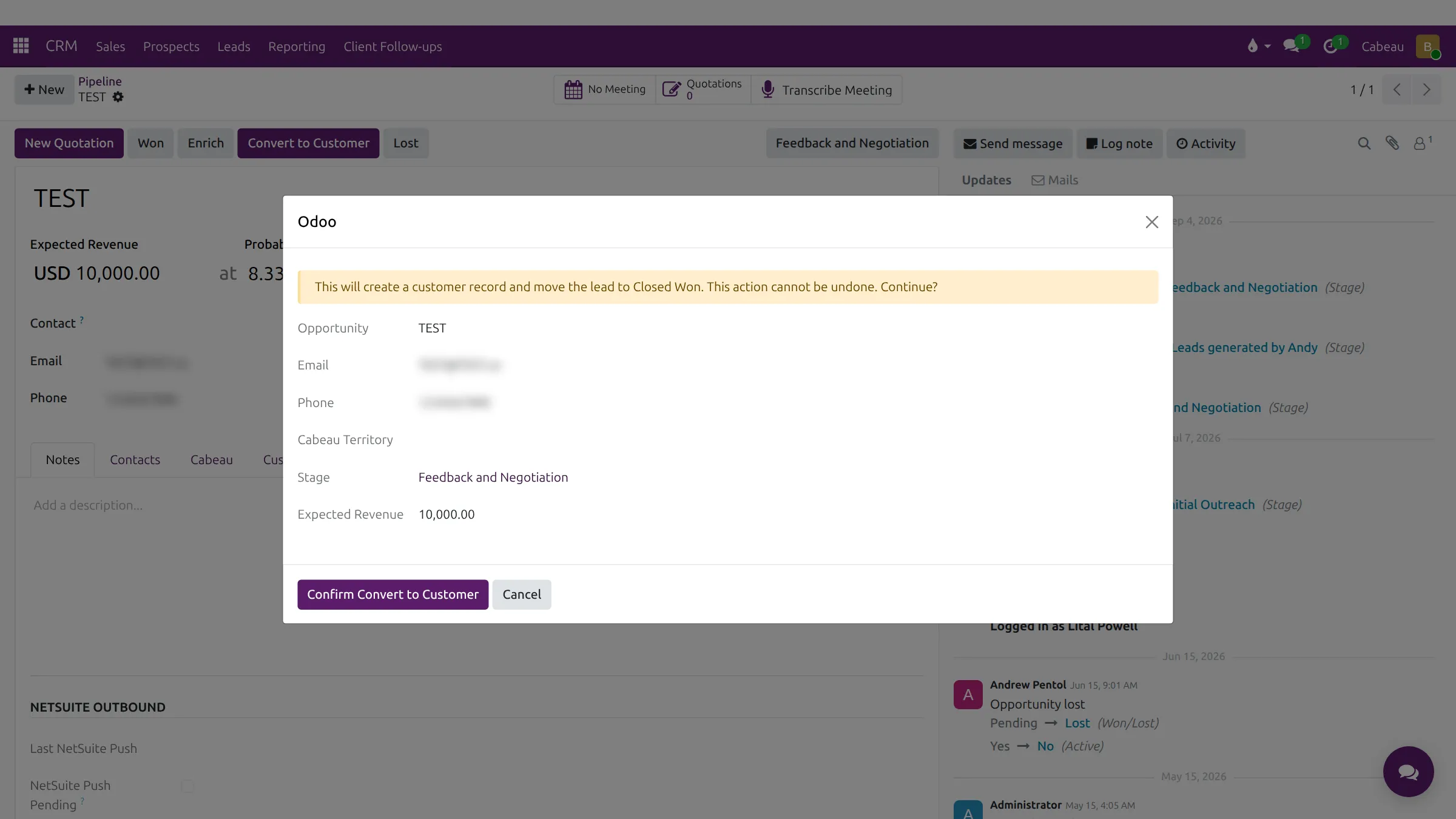Click the Feedback and Negotiation stage button
The height and width of the screenshot is (819, 1456).
[x=852, y=143]
